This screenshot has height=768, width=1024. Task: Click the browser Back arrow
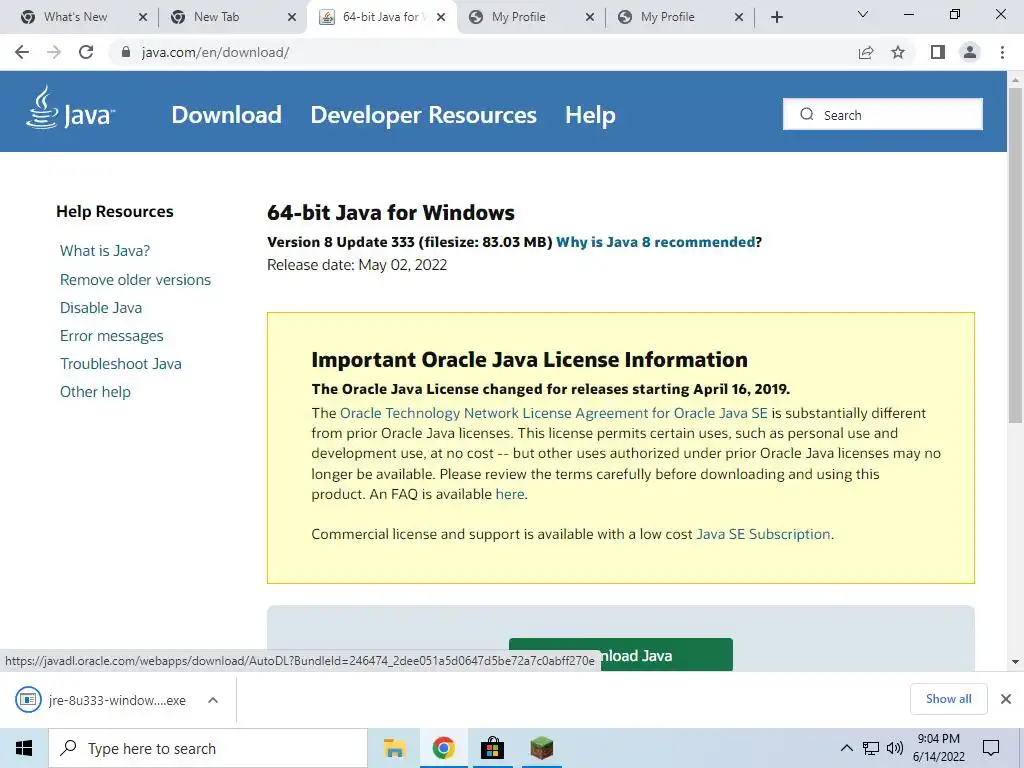[22, 52]
